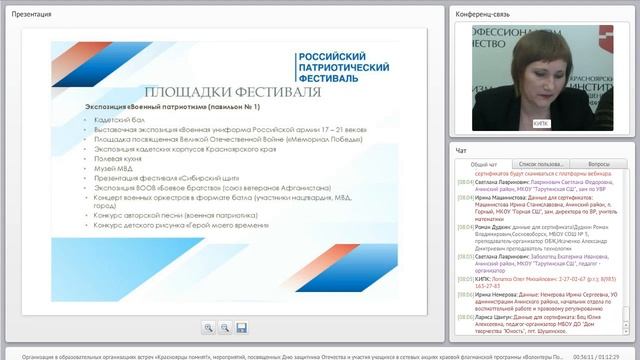
Task: Click the Конкурс детского рисунка bullet
Action: click(x=181, y=225)
